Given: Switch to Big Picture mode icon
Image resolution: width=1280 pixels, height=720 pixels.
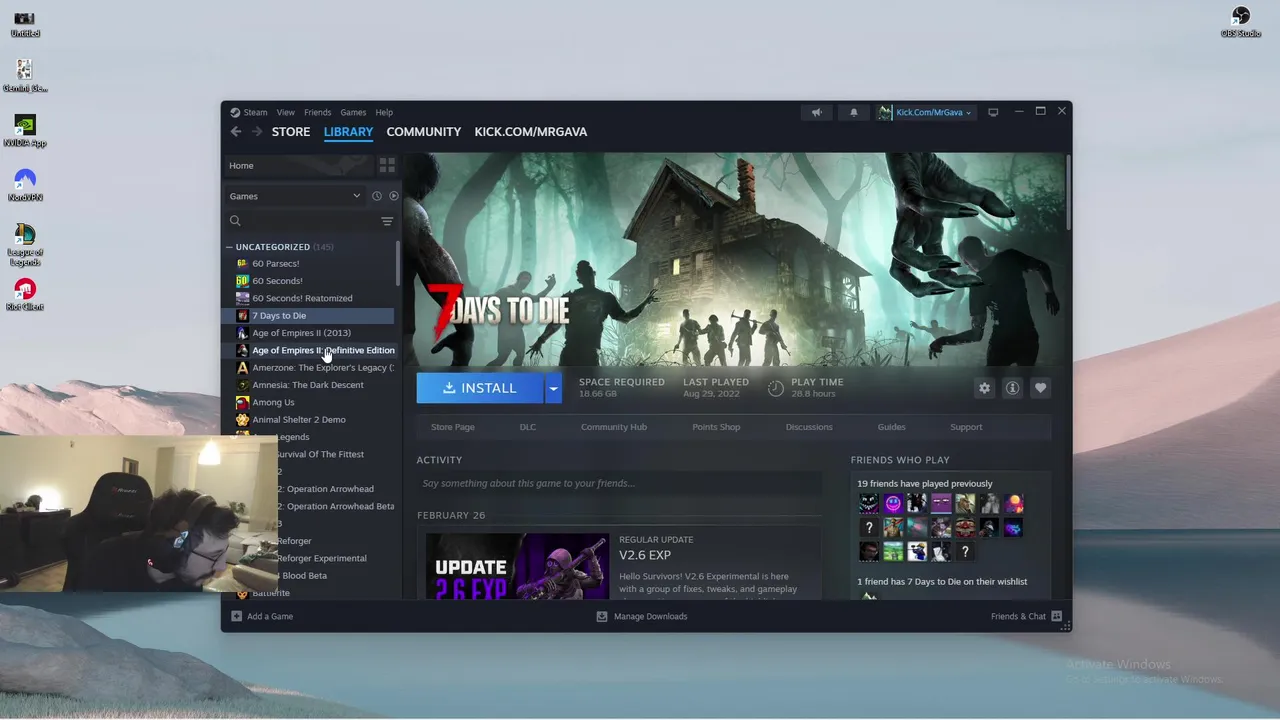Looking at the screenshot, I should click(x=993, y=112).
